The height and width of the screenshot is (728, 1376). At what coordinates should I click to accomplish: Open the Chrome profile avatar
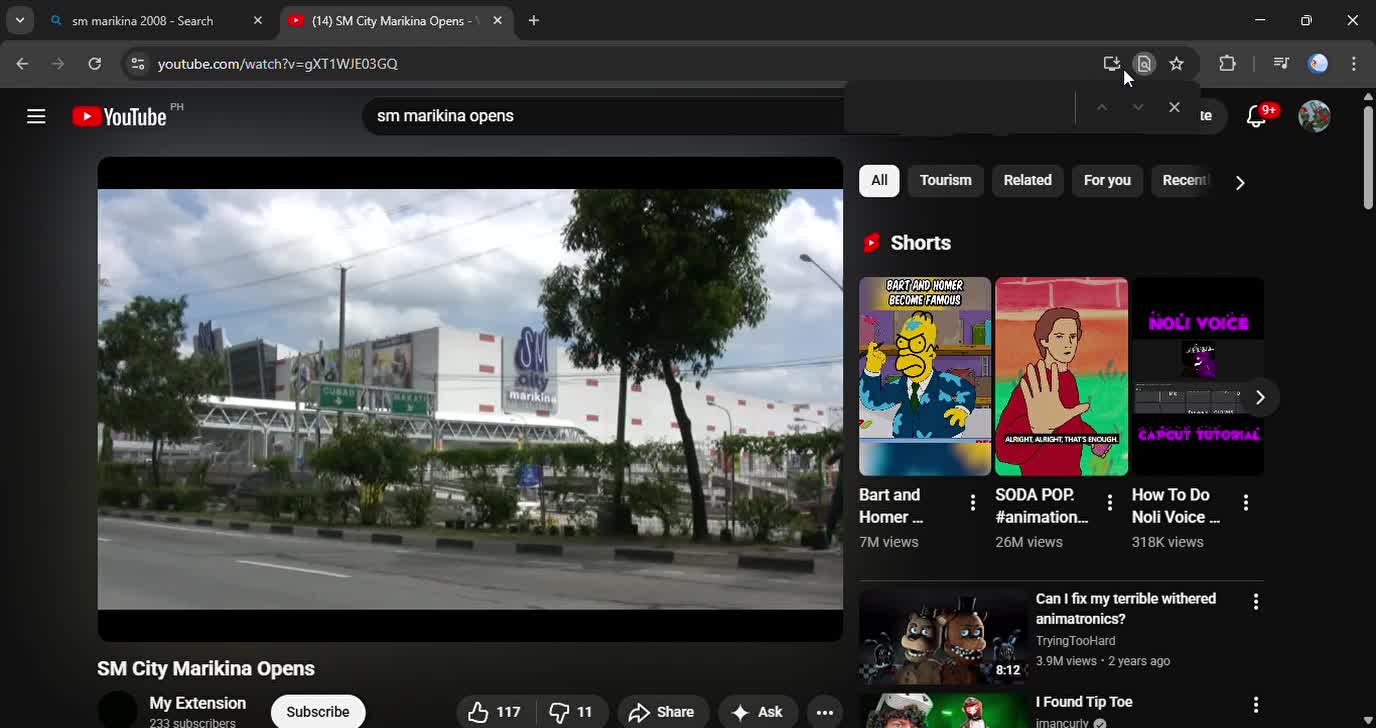[x=1319, y=63]
